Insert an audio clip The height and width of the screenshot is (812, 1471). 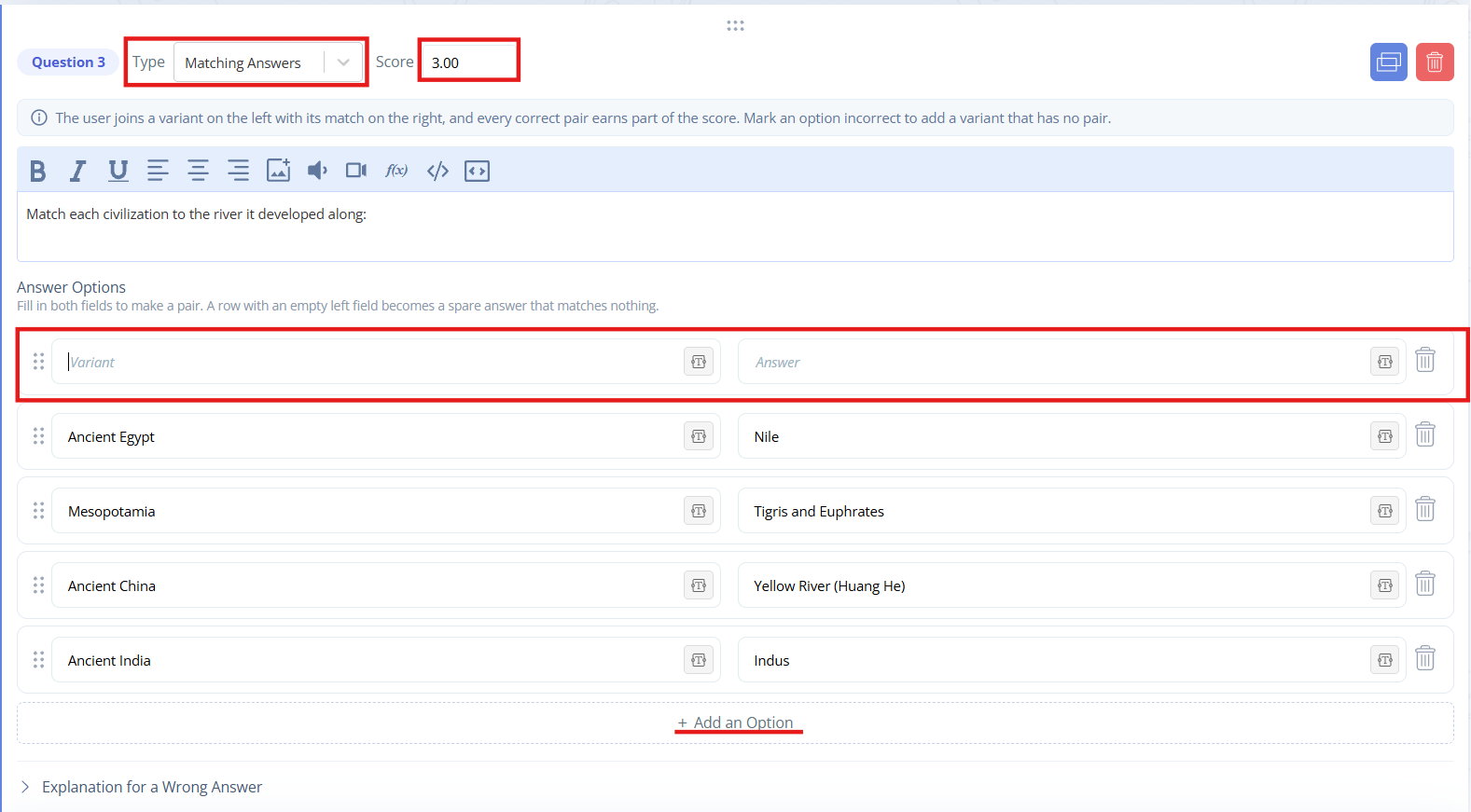(x=318, y=171)
